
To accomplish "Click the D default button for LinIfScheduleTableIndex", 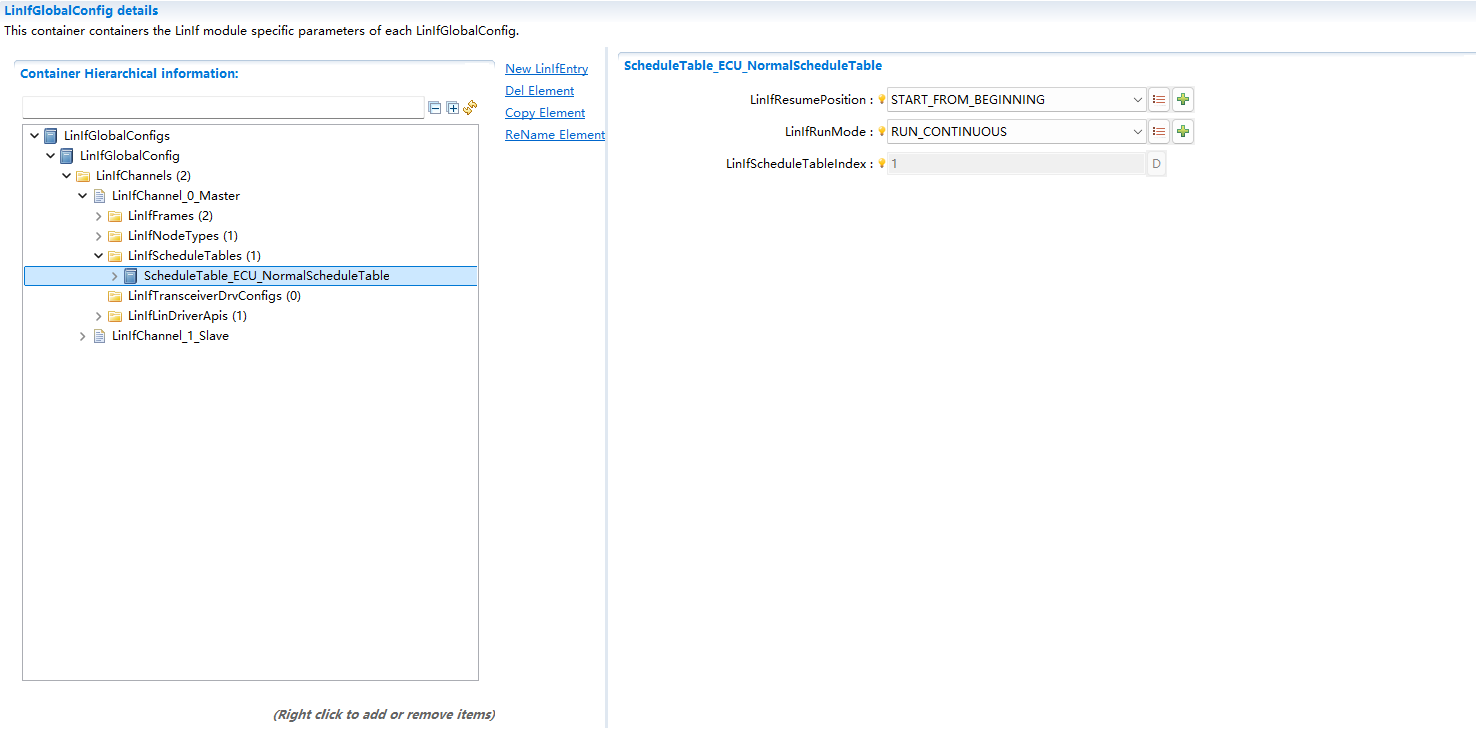I will coord(1156,163).
